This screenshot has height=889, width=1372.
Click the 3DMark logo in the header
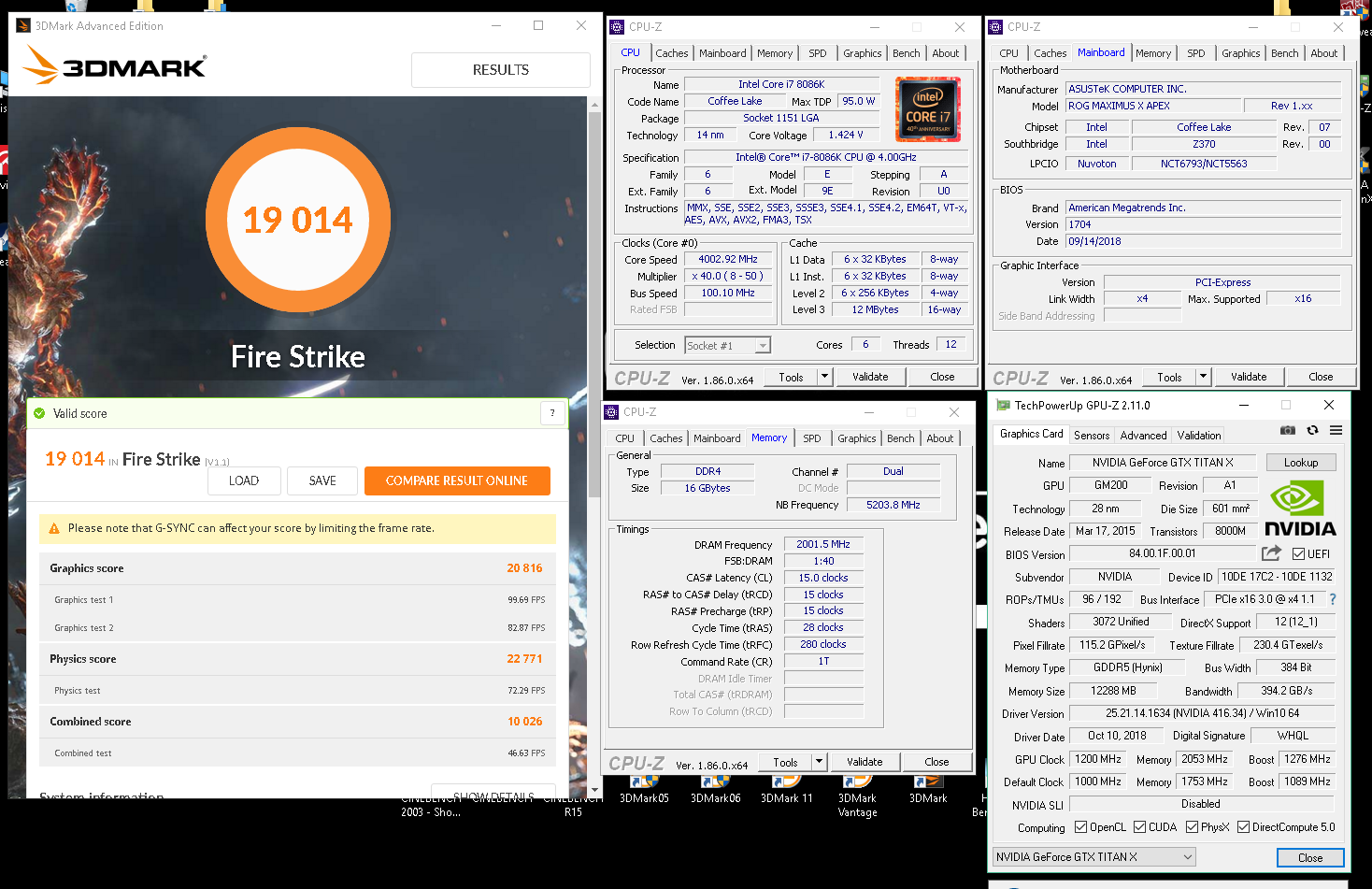[x=114, y=65]
